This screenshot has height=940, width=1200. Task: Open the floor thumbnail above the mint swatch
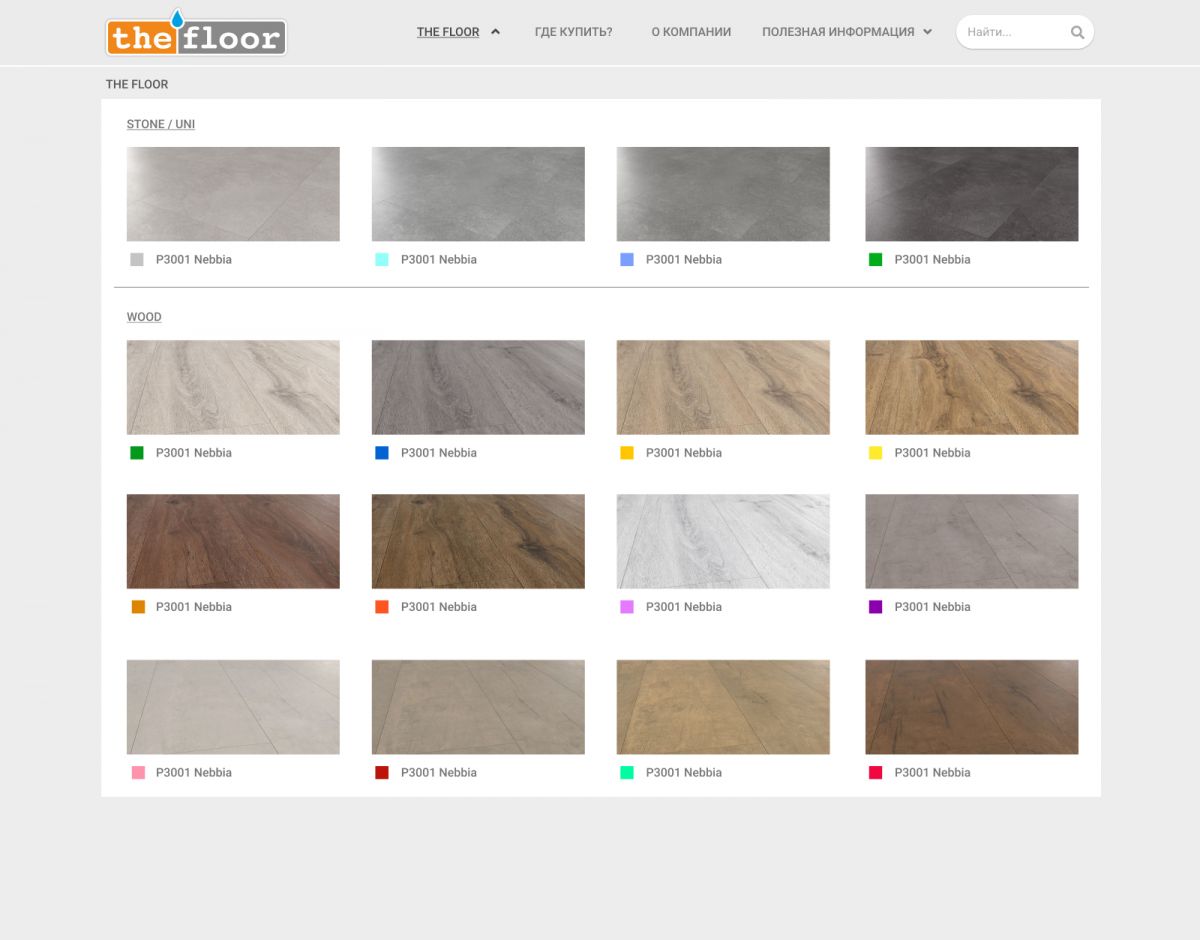(723, 707)
